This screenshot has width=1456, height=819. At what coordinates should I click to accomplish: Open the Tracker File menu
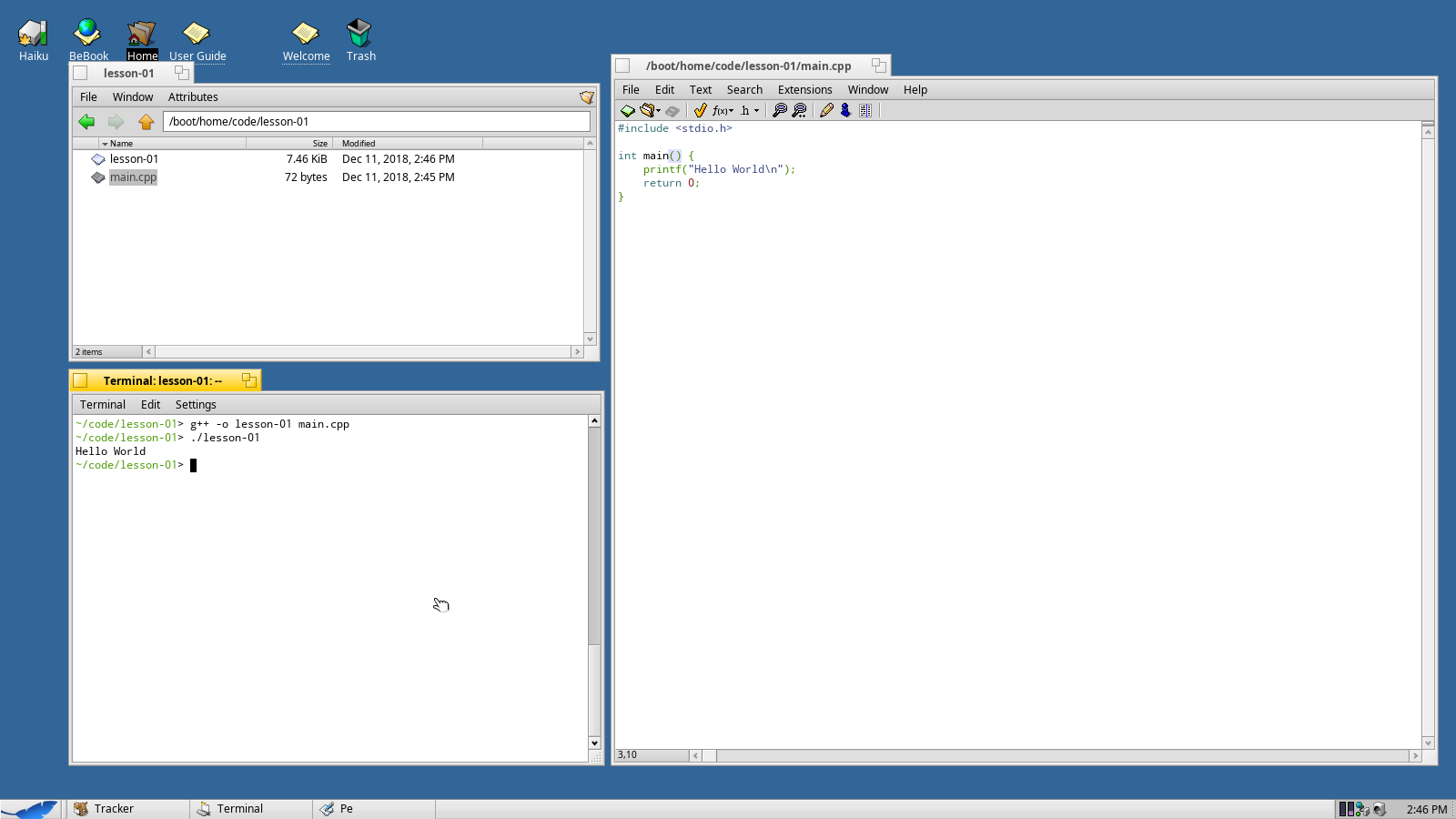(x=88, y=97)
